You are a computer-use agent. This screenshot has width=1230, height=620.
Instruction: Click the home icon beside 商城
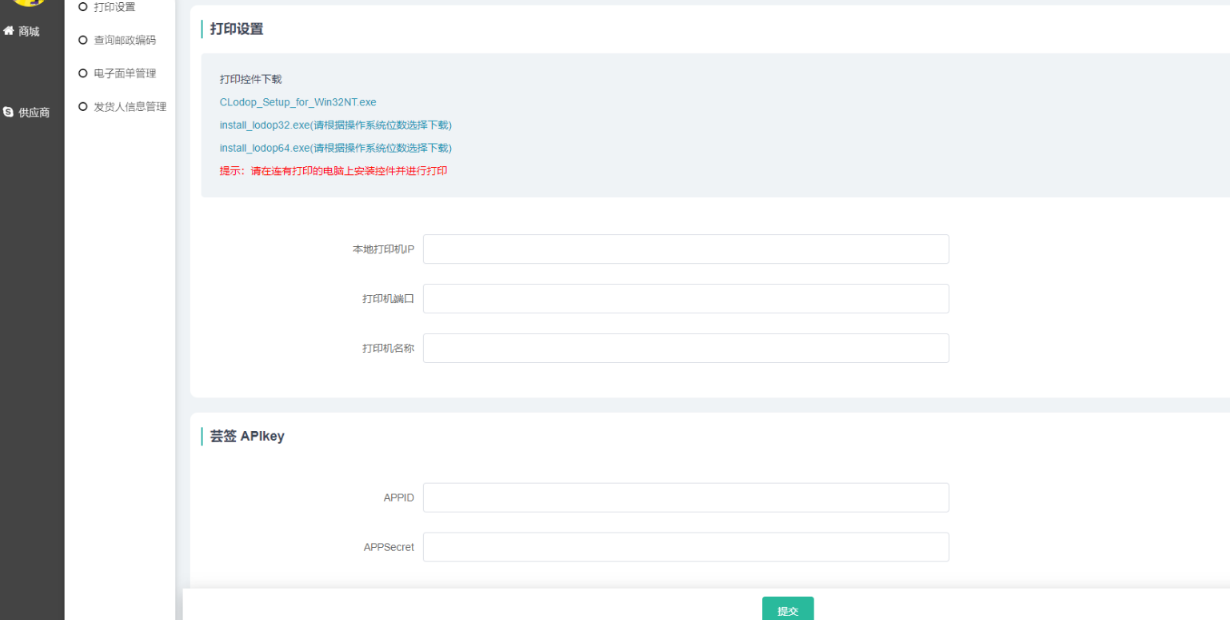[9, 31]
